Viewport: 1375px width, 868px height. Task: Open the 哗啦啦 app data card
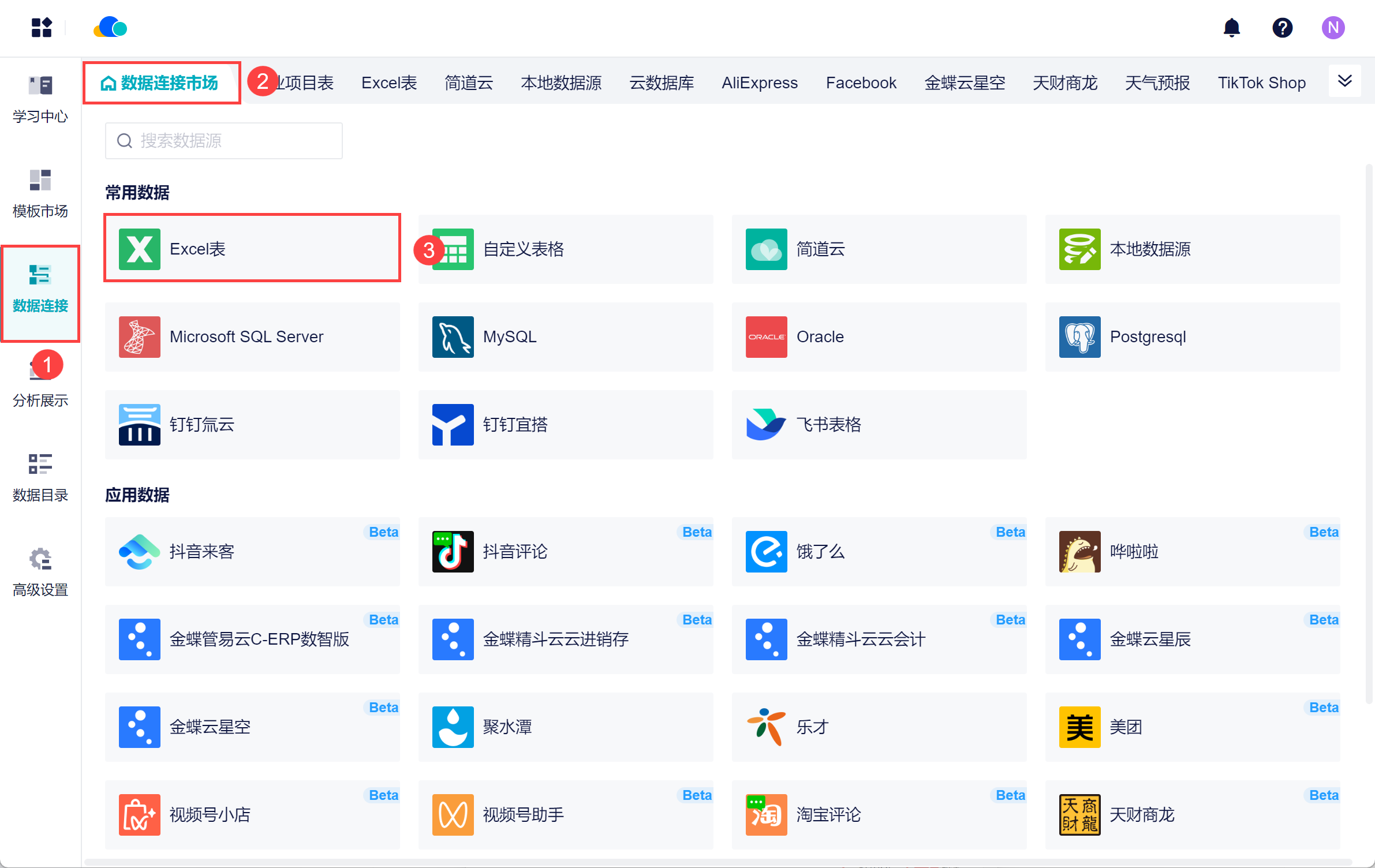1193,551
